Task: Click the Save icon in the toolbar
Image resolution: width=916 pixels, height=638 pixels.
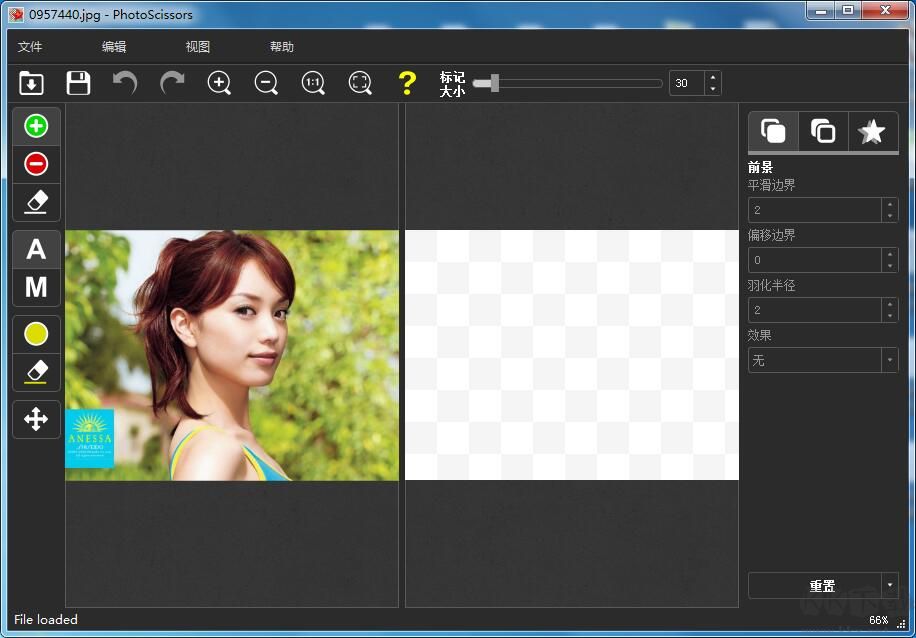Action: tap(77, 83)
